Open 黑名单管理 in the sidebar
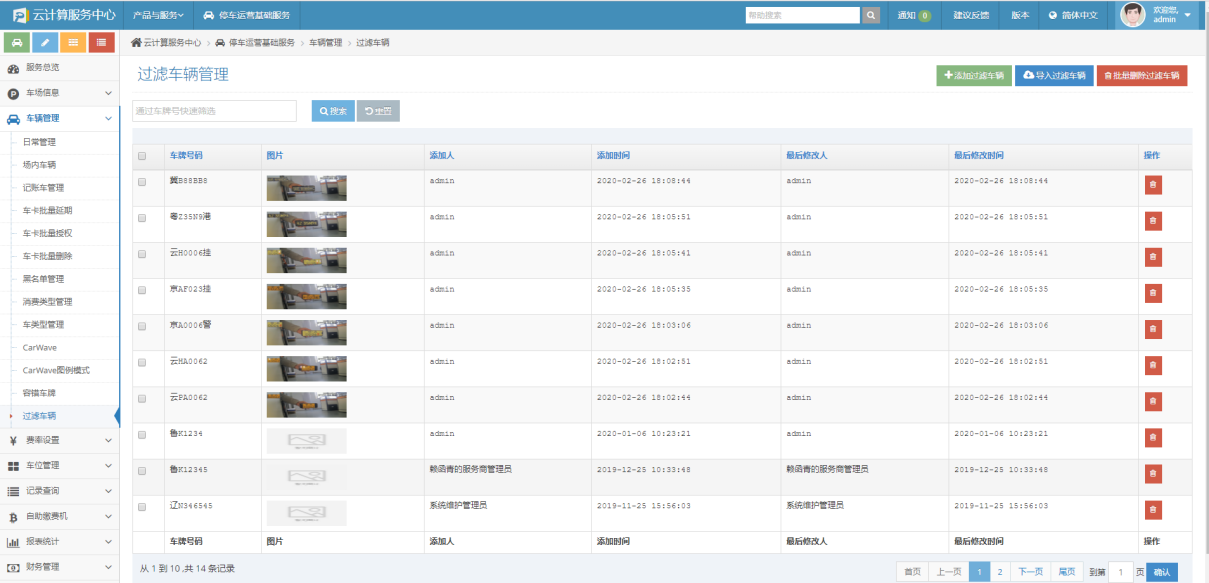 coord(43,279)
